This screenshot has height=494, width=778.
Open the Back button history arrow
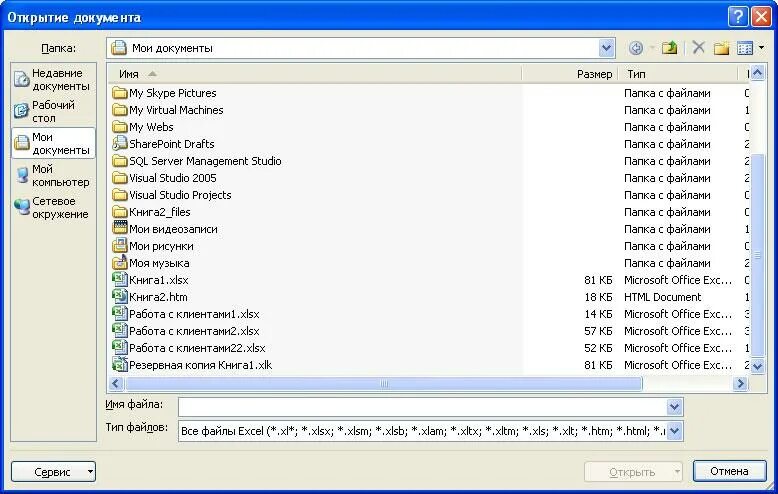click(x=651, y=48)
